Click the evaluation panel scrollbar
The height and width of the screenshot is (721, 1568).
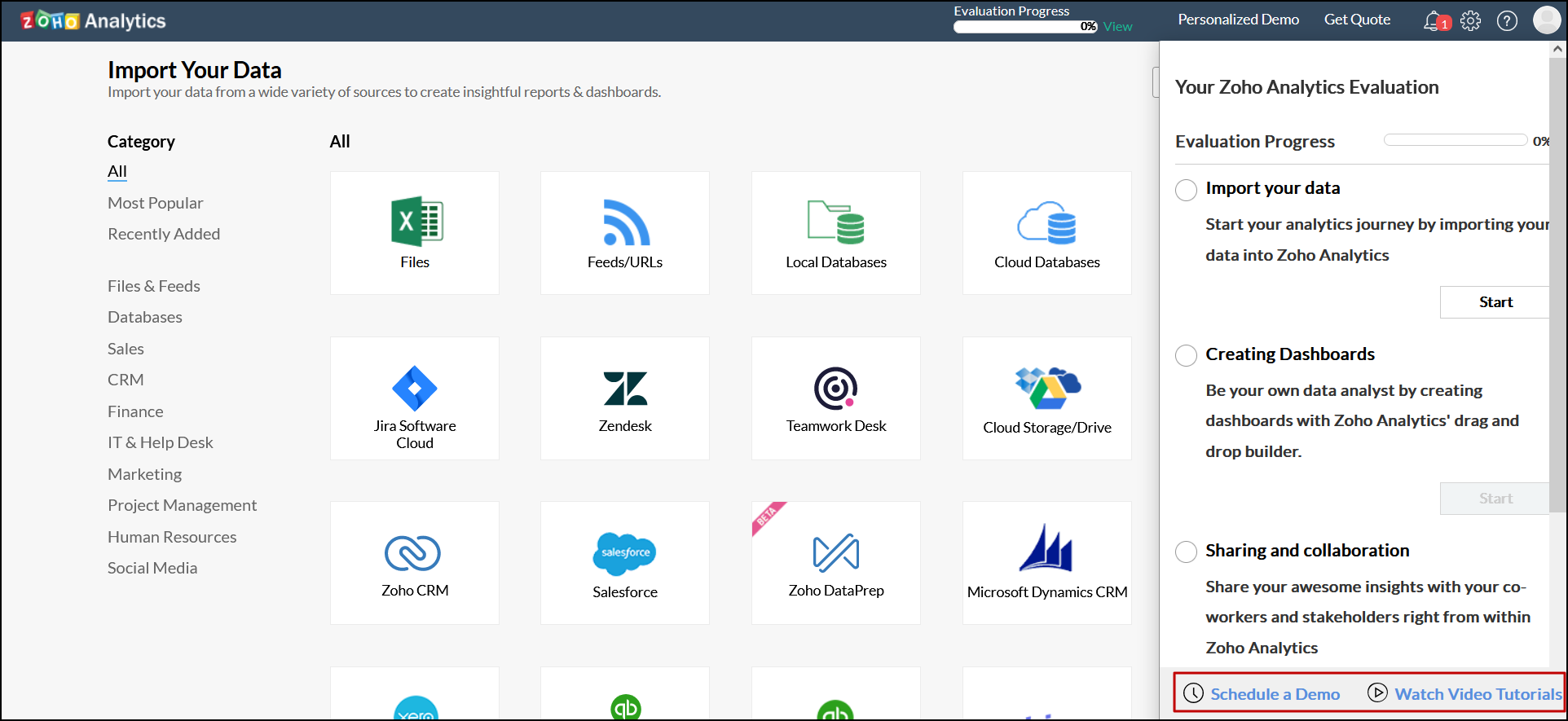[x=1557, y=285]
